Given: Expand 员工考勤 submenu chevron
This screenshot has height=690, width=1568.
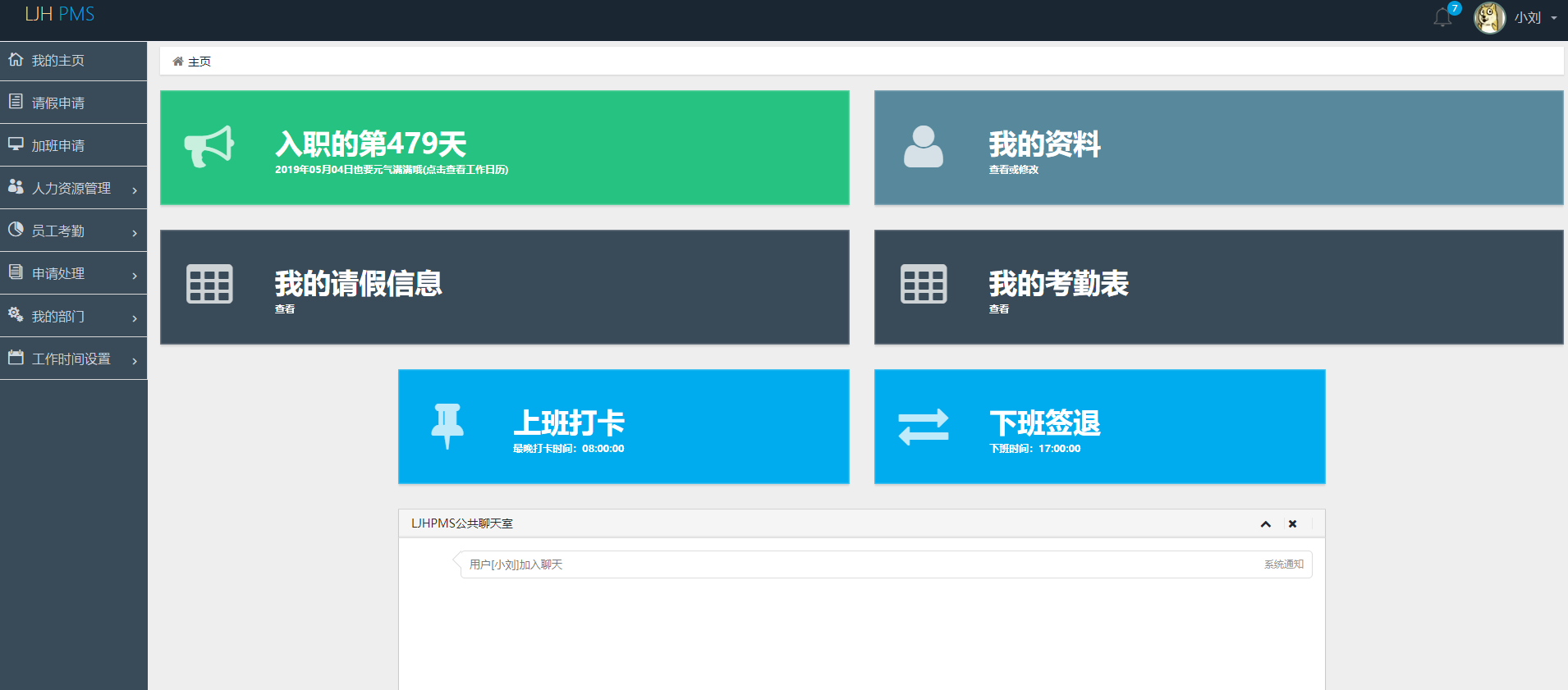Looking at the screenshot, I should [x=135, y=232].
